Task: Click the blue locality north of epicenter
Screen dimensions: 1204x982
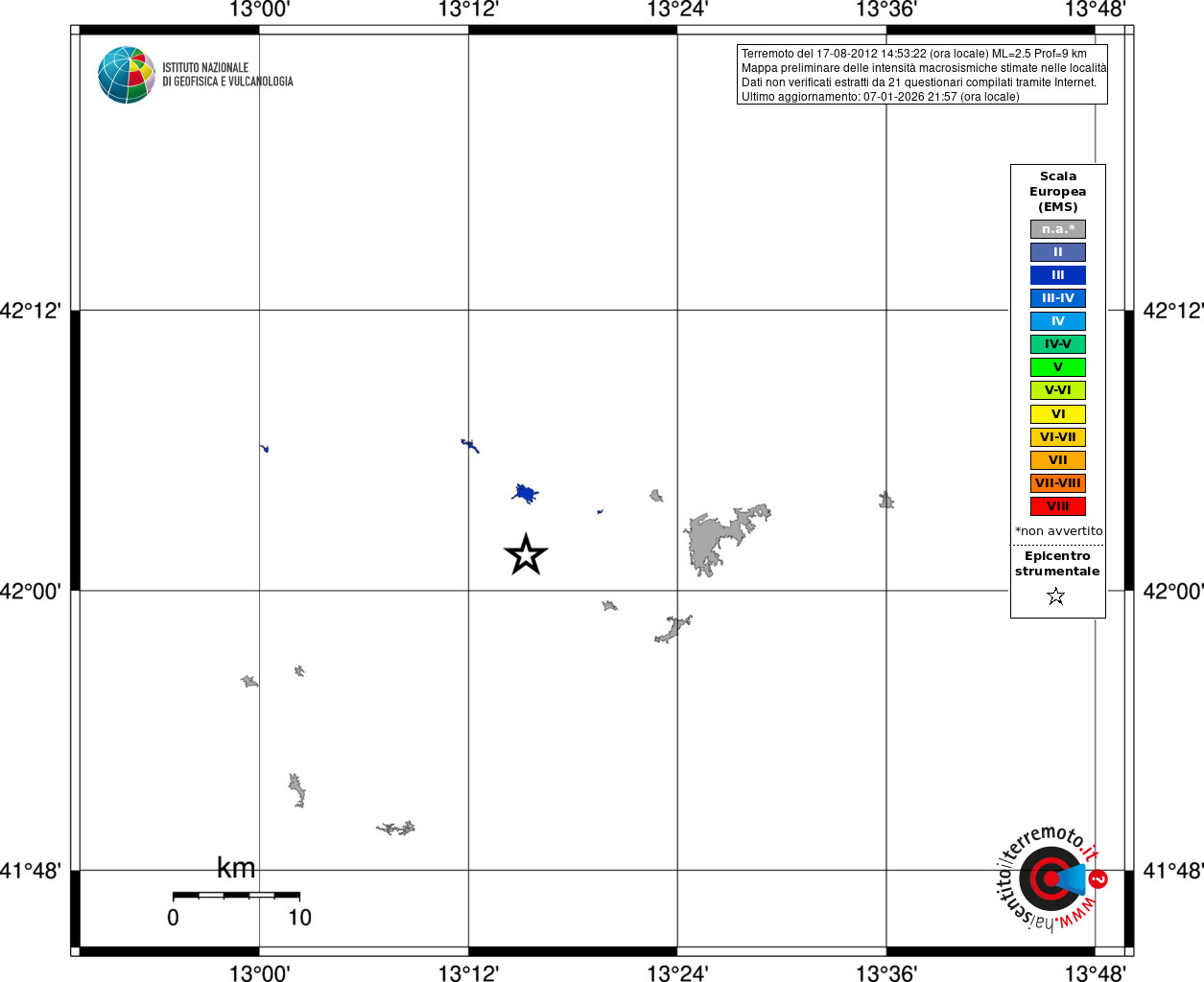Action: 524,494
